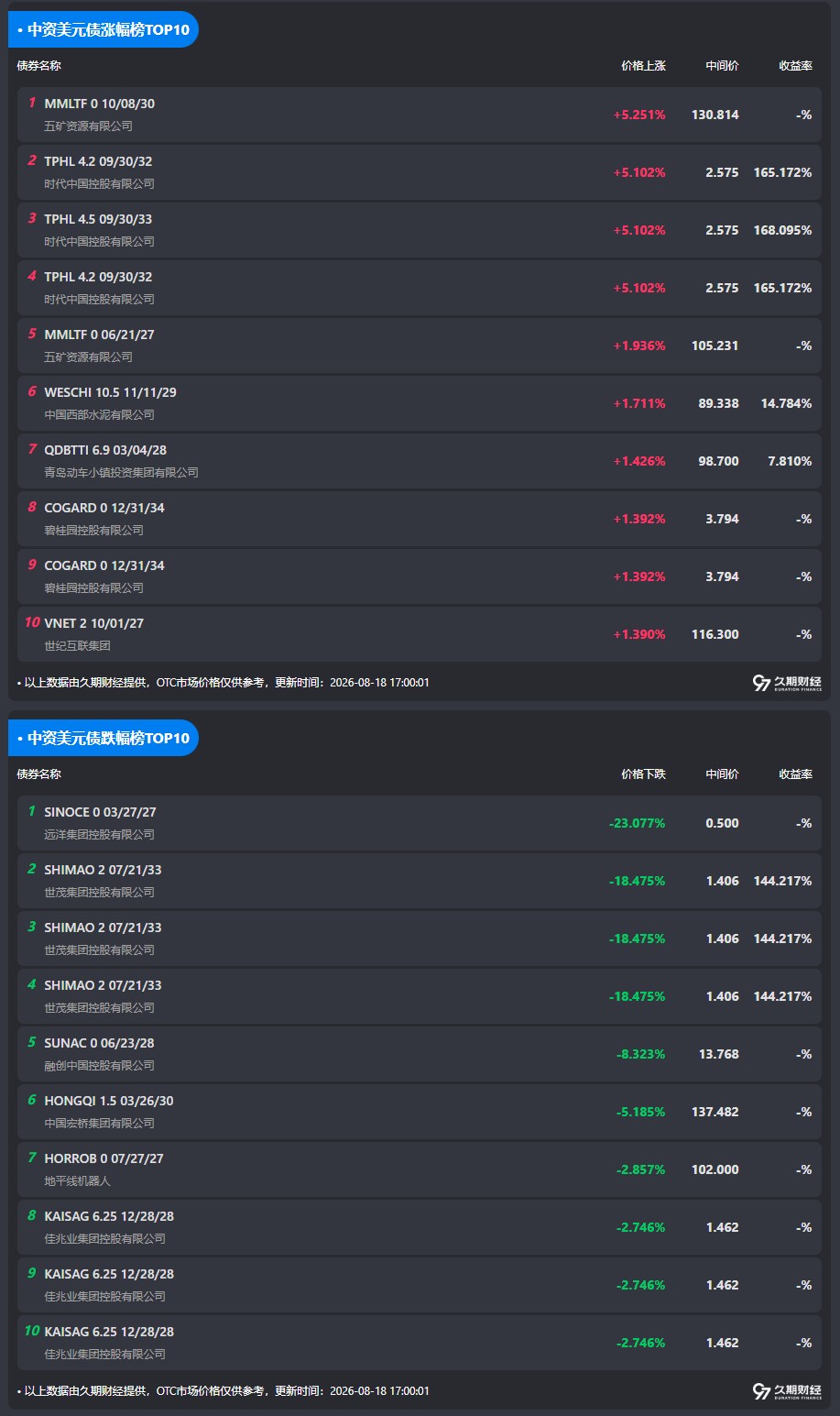This screenshot has height=1416, width=840.
Task: Open rank 10 KAISAG 6.25 12/28/28 row
Action: point(420,1343)
